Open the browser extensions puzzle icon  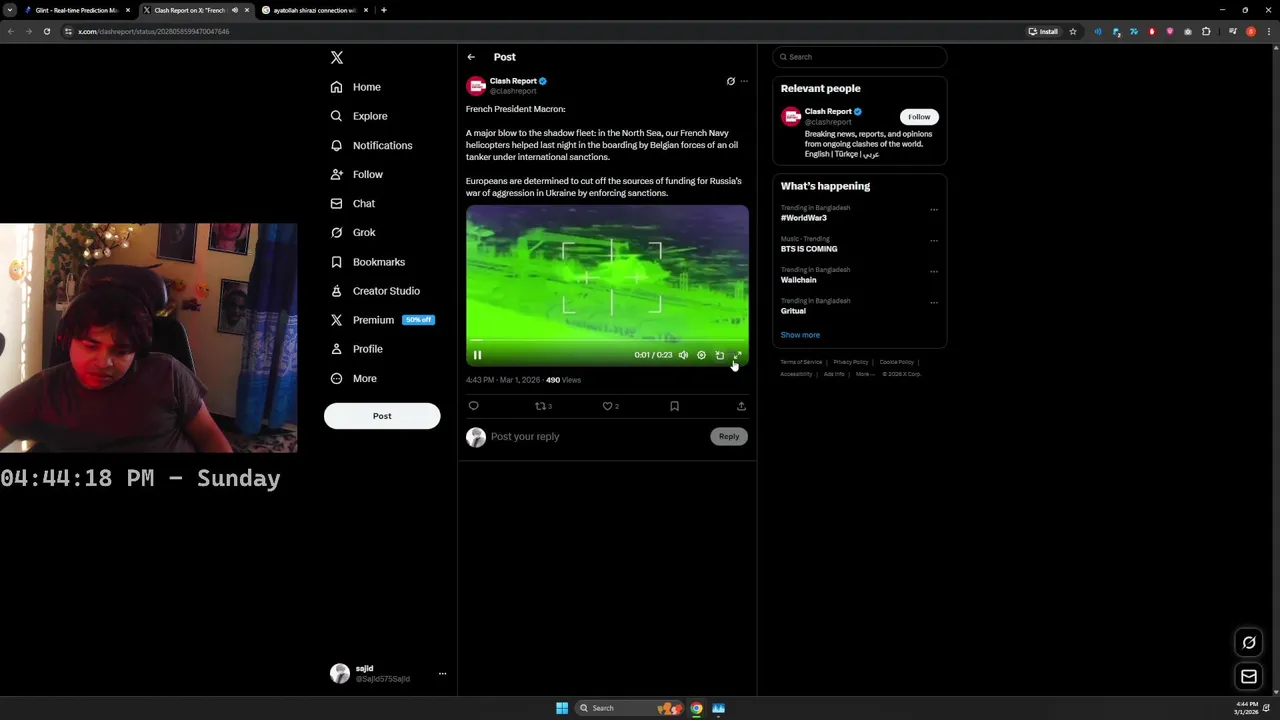pyautogui.click(x=1206, y=31)
